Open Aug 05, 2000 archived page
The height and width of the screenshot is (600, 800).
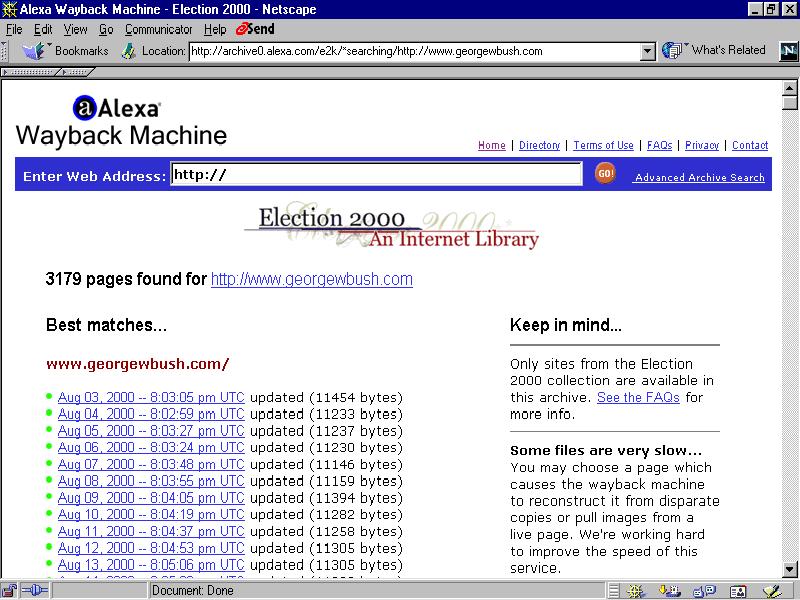click(151, 431)
